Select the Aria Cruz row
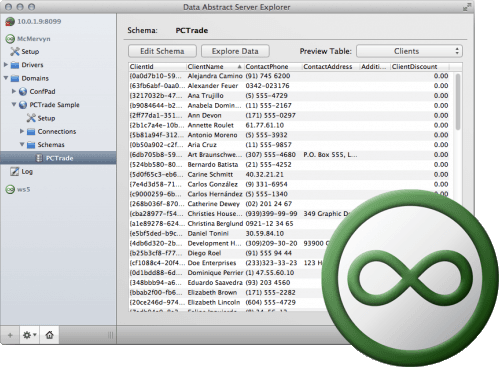 289,145
